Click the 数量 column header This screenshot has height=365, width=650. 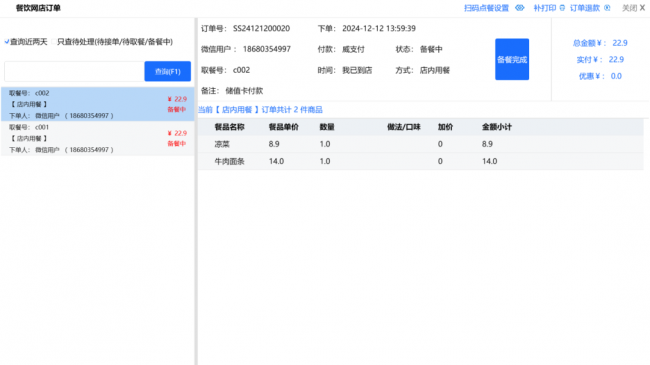327,127
